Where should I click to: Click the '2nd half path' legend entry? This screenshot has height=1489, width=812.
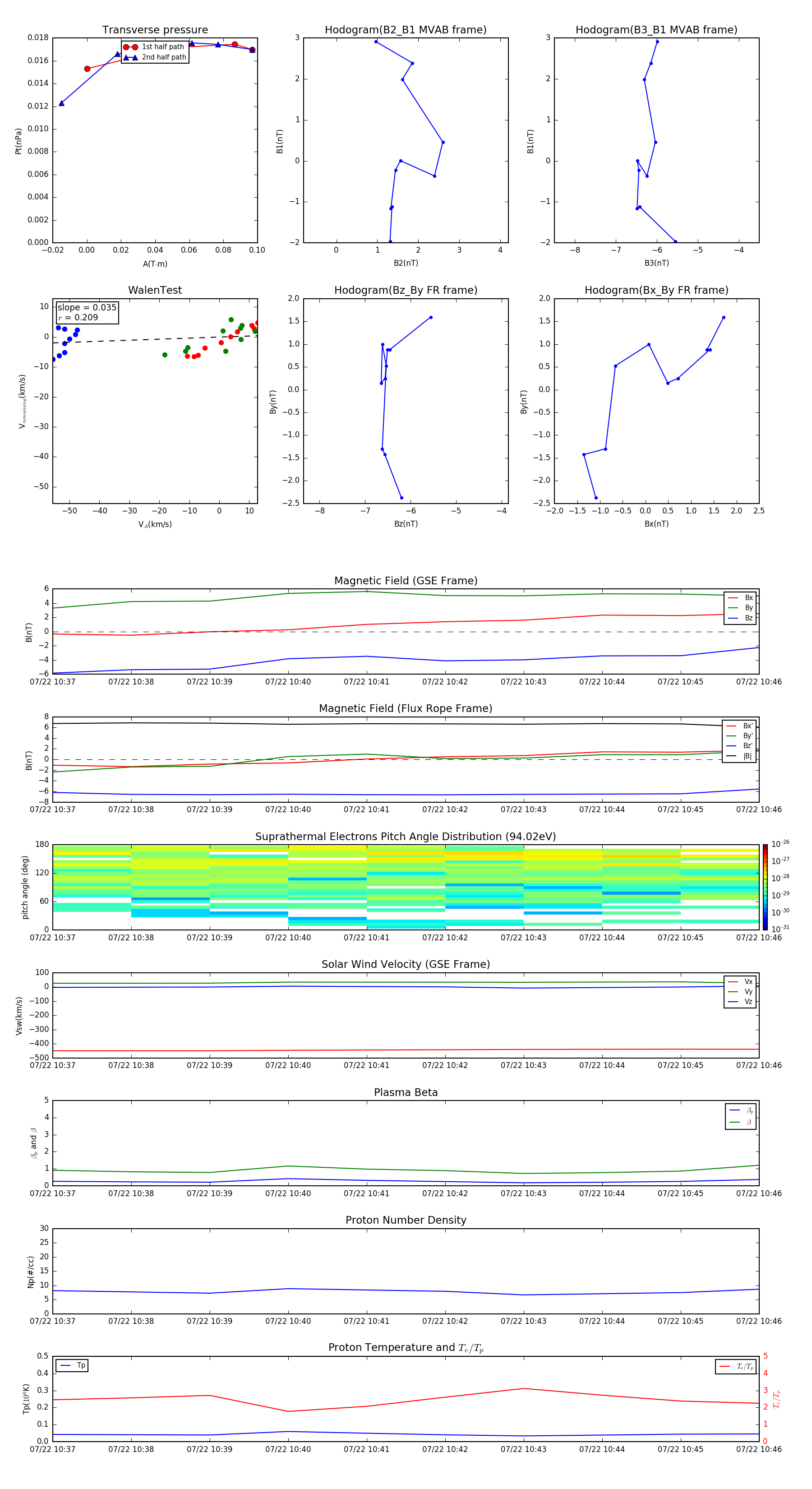tap(154, 57)
